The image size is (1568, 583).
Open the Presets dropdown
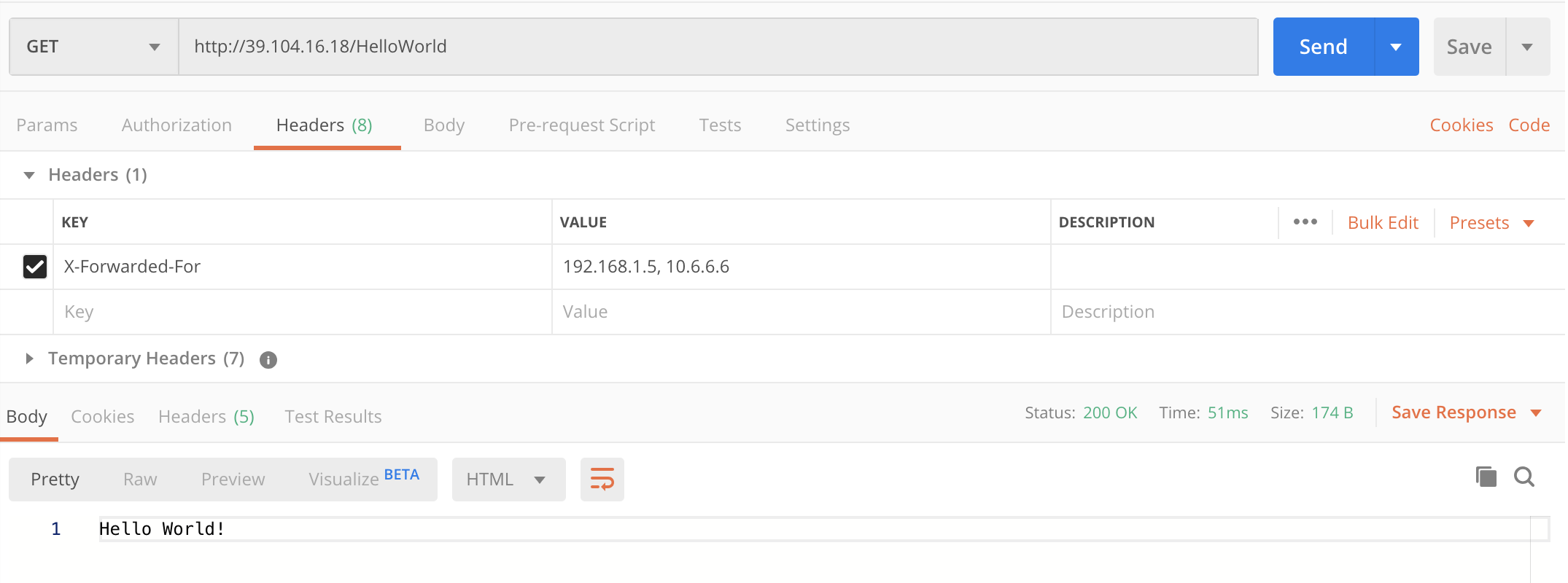click(1491, 223)
